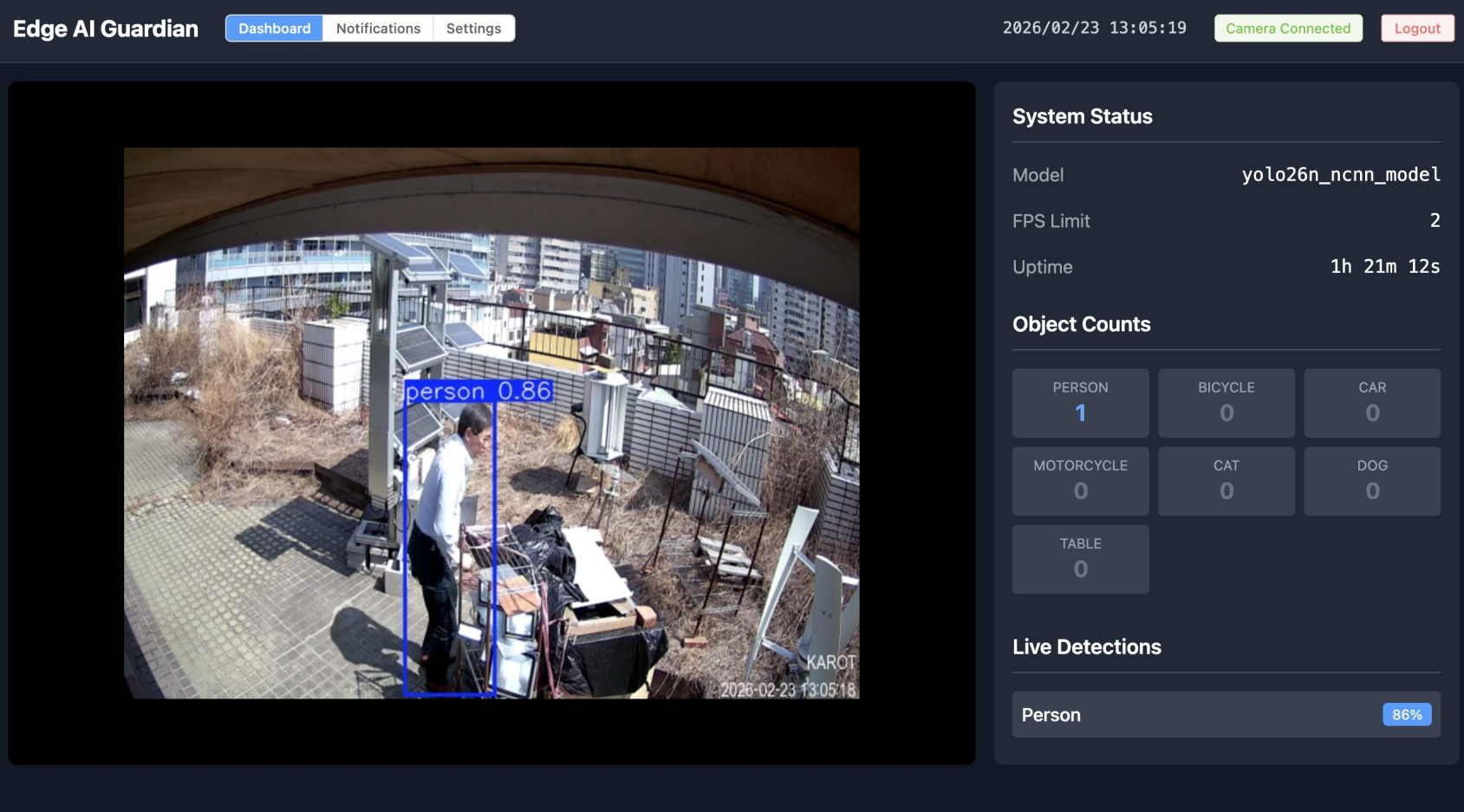Click the header date and time display
Screen dimensions: 1464x812
(1094, 29)
